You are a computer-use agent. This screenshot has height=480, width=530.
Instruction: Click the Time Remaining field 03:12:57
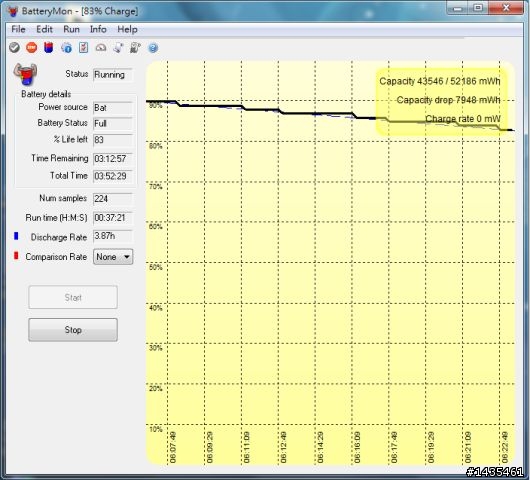[113, 159]
